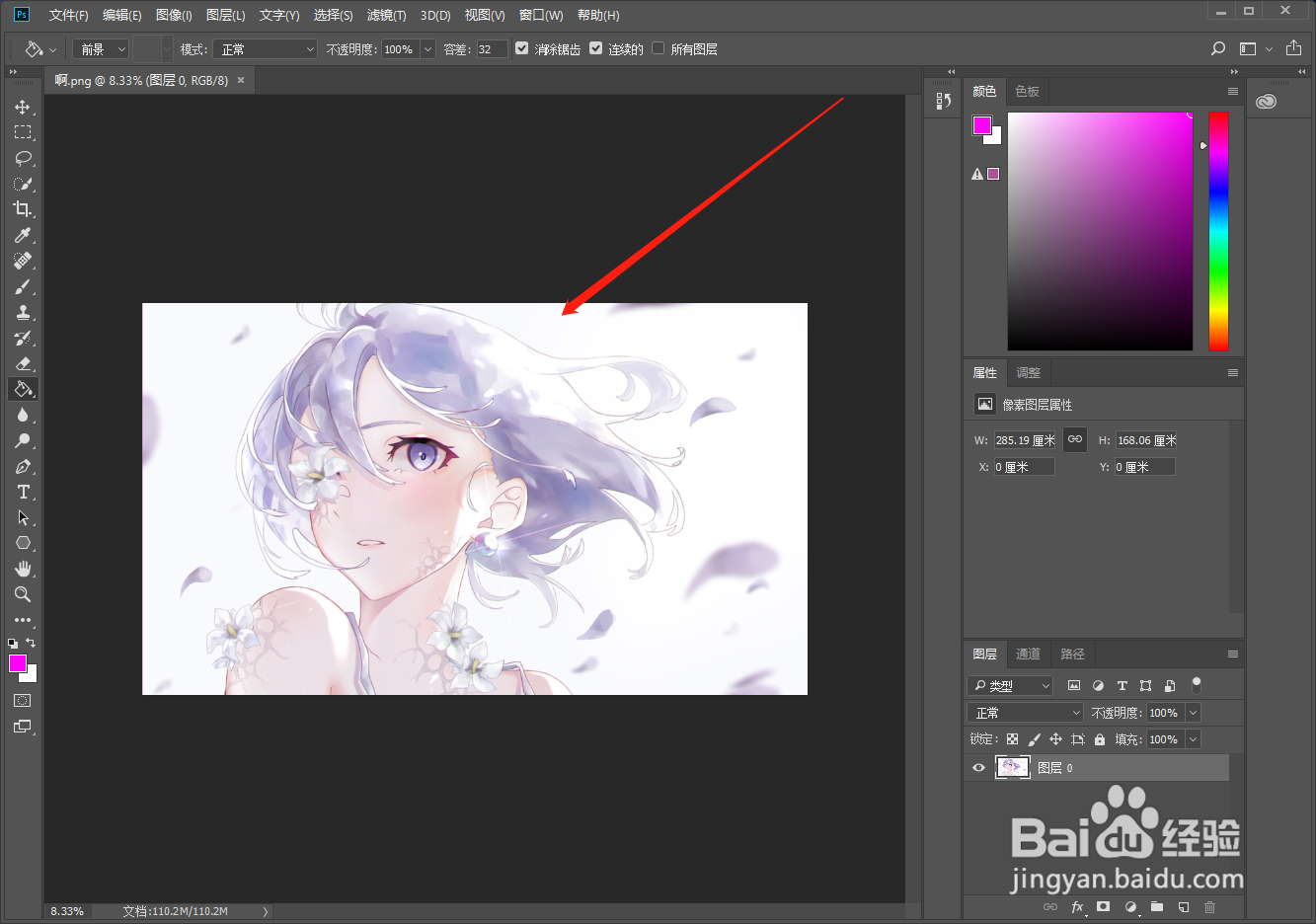The image size is (1316, 924).
Task: Switch to the 通道 tab
Action: 1028,654
